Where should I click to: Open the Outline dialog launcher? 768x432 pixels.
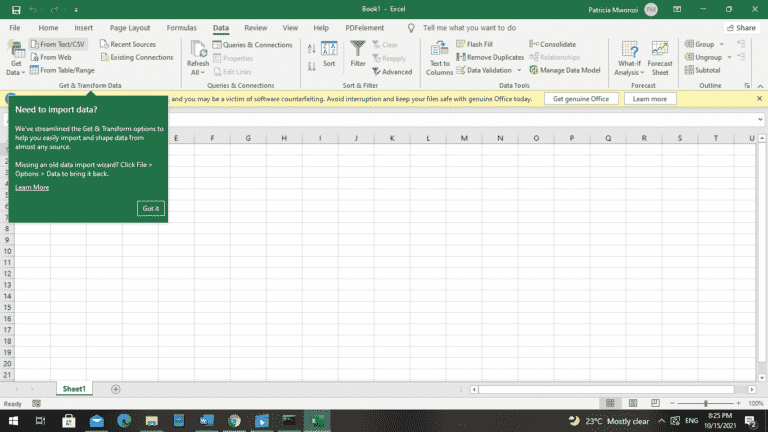point(747,86)
